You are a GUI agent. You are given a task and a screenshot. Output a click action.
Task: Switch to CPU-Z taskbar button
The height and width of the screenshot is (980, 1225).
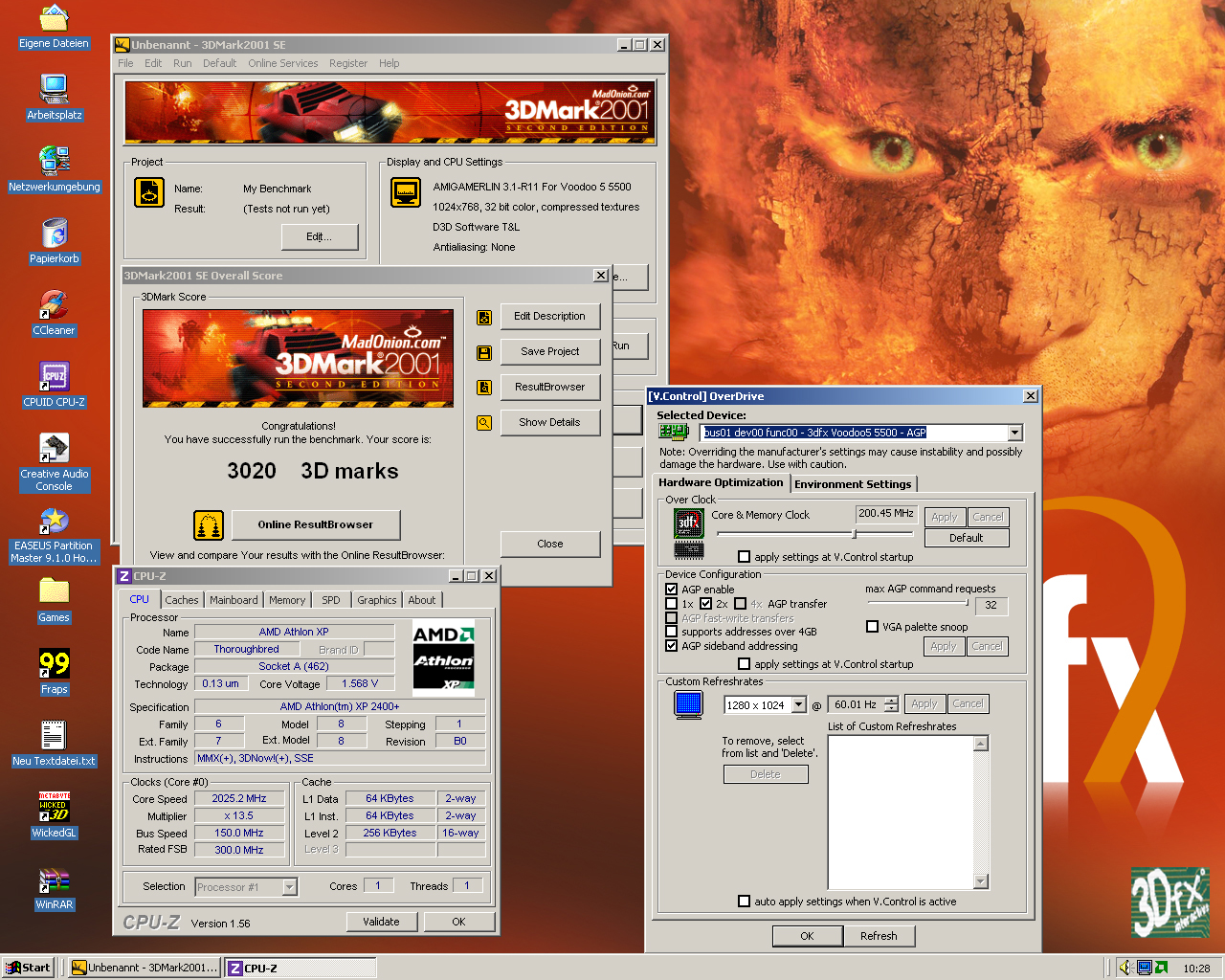click(301, 968)
